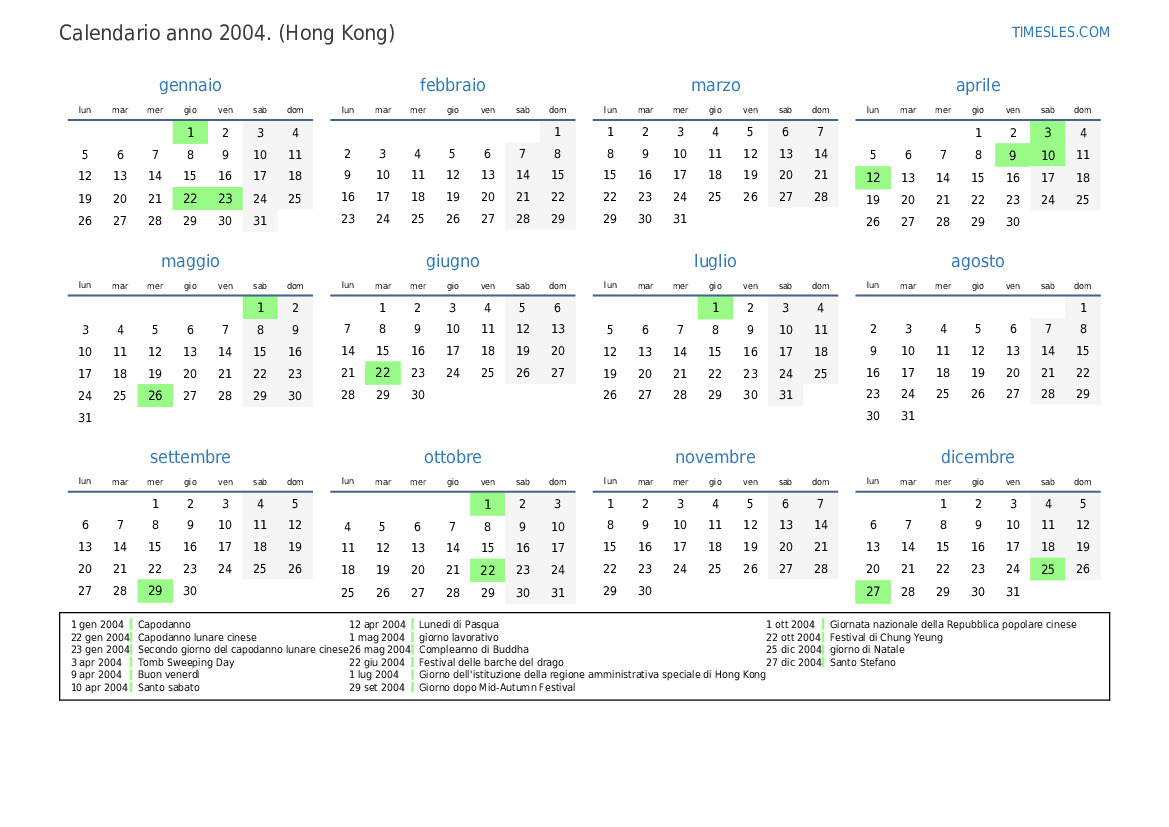The width and height of the screenshot is (1169, 827).
Task: Select the febbraio month title
Action: 452,86
